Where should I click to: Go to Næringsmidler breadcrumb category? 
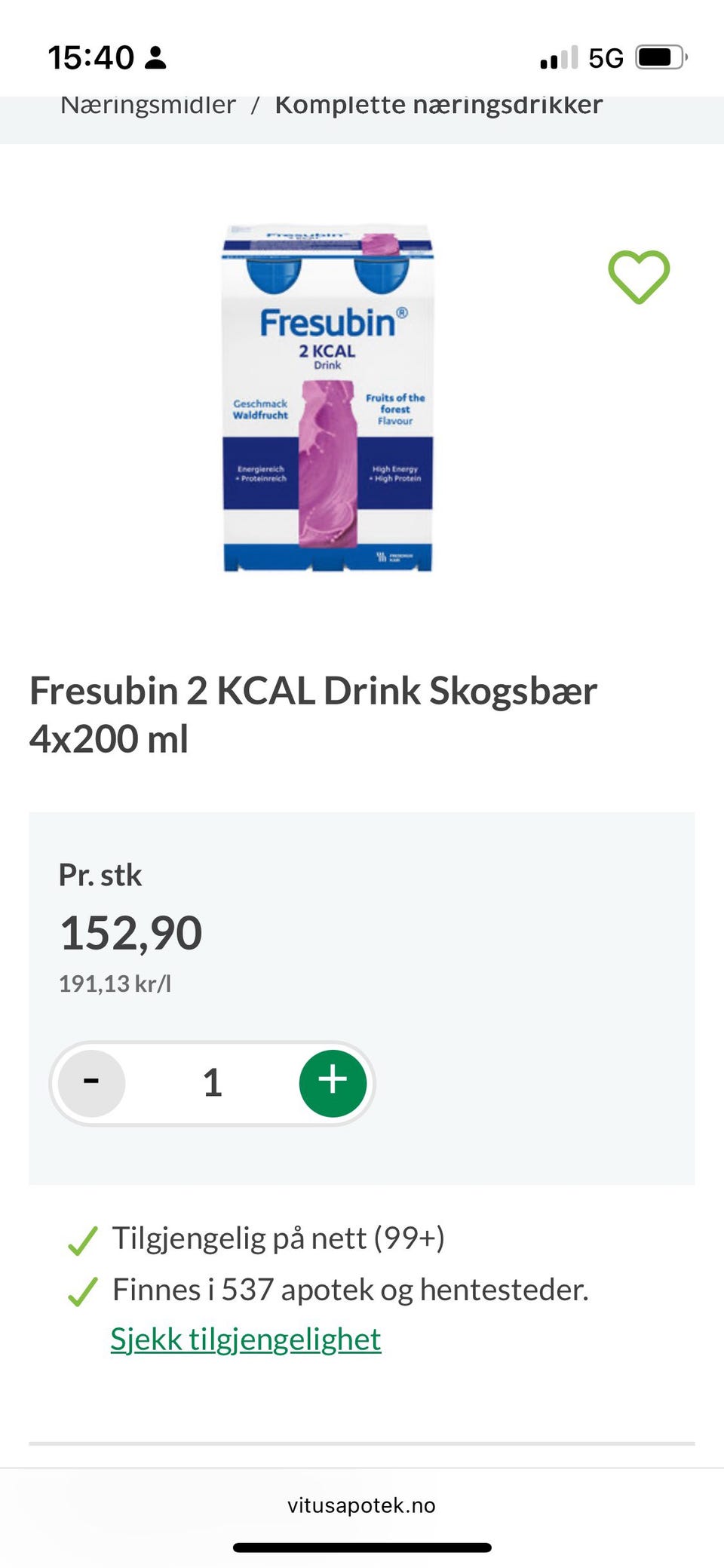(148, 105)
